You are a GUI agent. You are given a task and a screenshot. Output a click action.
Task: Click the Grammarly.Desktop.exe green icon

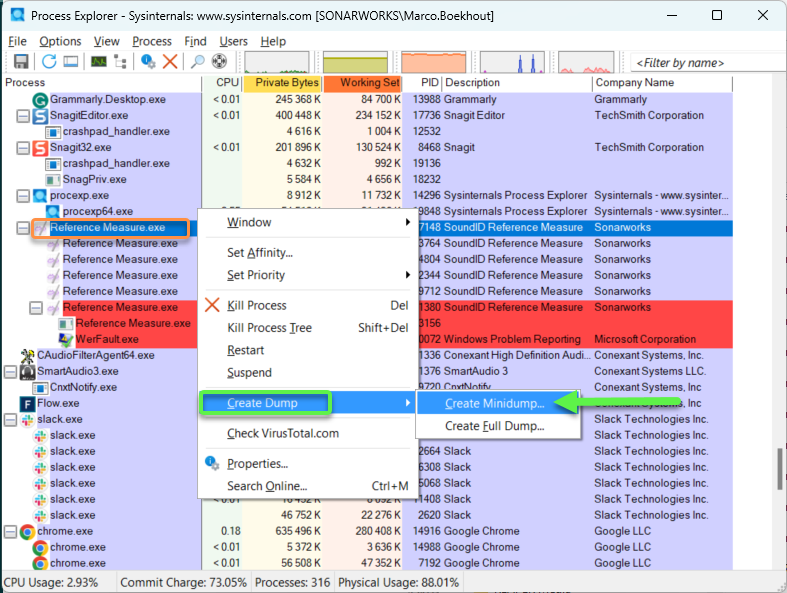pyautogui.click(x=40, y=100)
